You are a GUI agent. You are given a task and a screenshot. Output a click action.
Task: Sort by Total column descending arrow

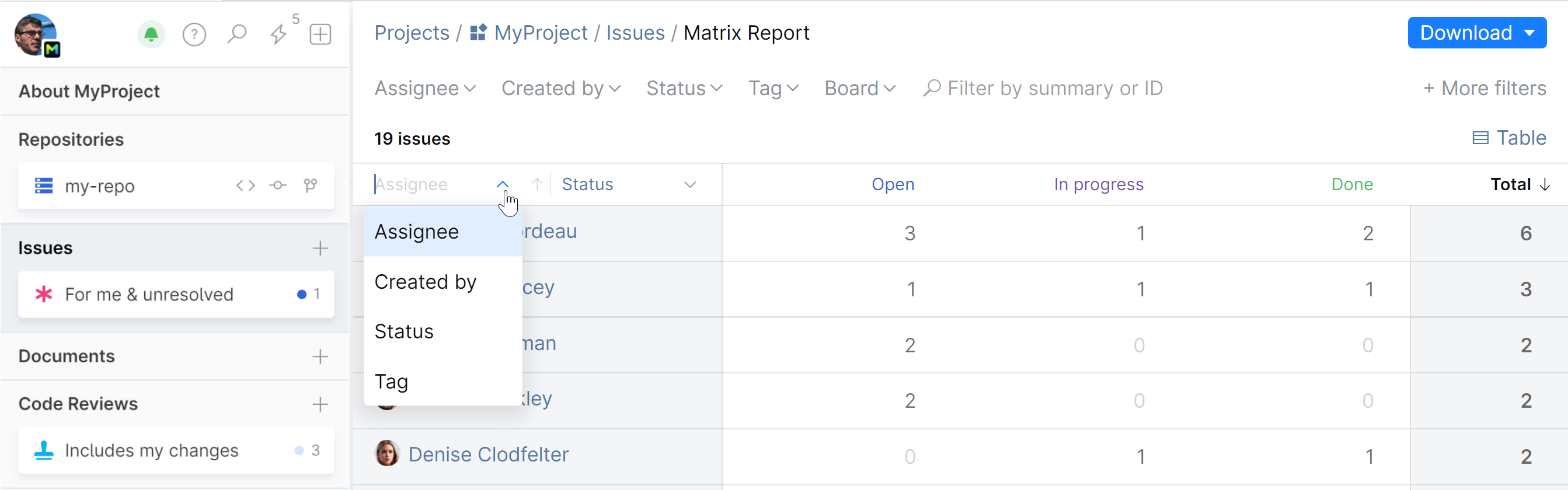(x=1544, y=184)
